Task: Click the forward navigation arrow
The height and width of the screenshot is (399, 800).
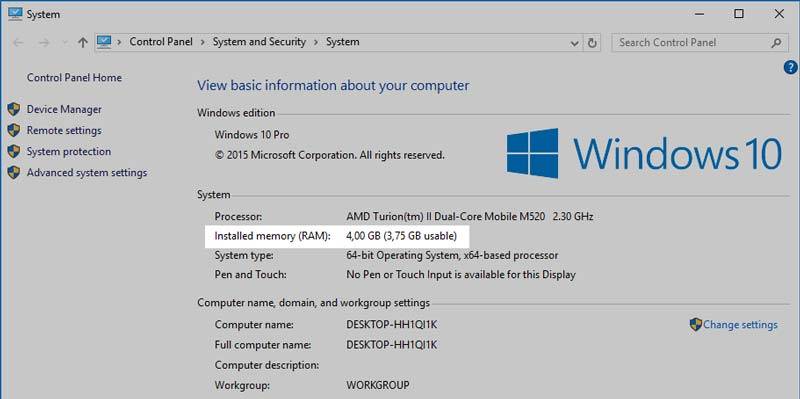Action: (44, 43)
